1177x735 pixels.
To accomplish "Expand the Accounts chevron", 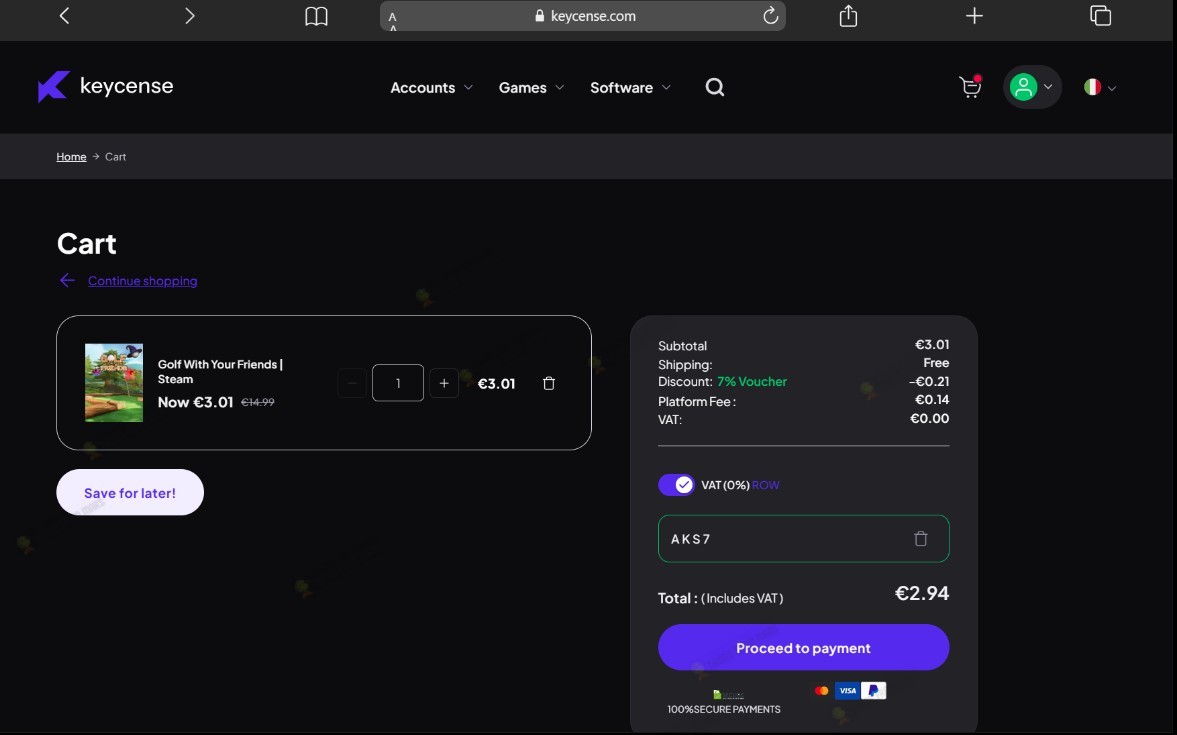I will click(x=468, y=88).
